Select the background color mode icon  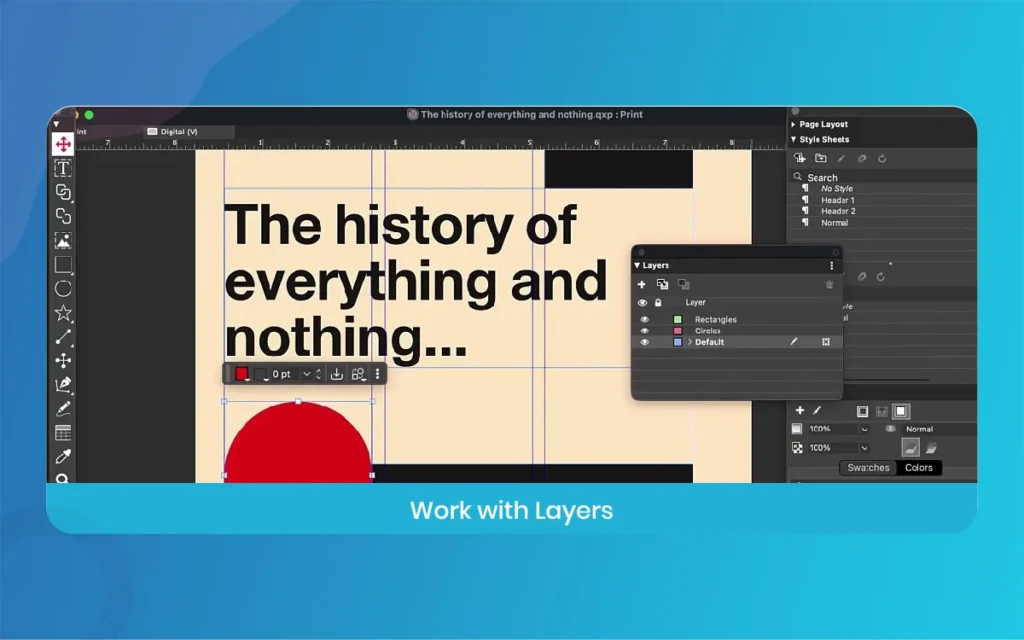tap(901, 411)
